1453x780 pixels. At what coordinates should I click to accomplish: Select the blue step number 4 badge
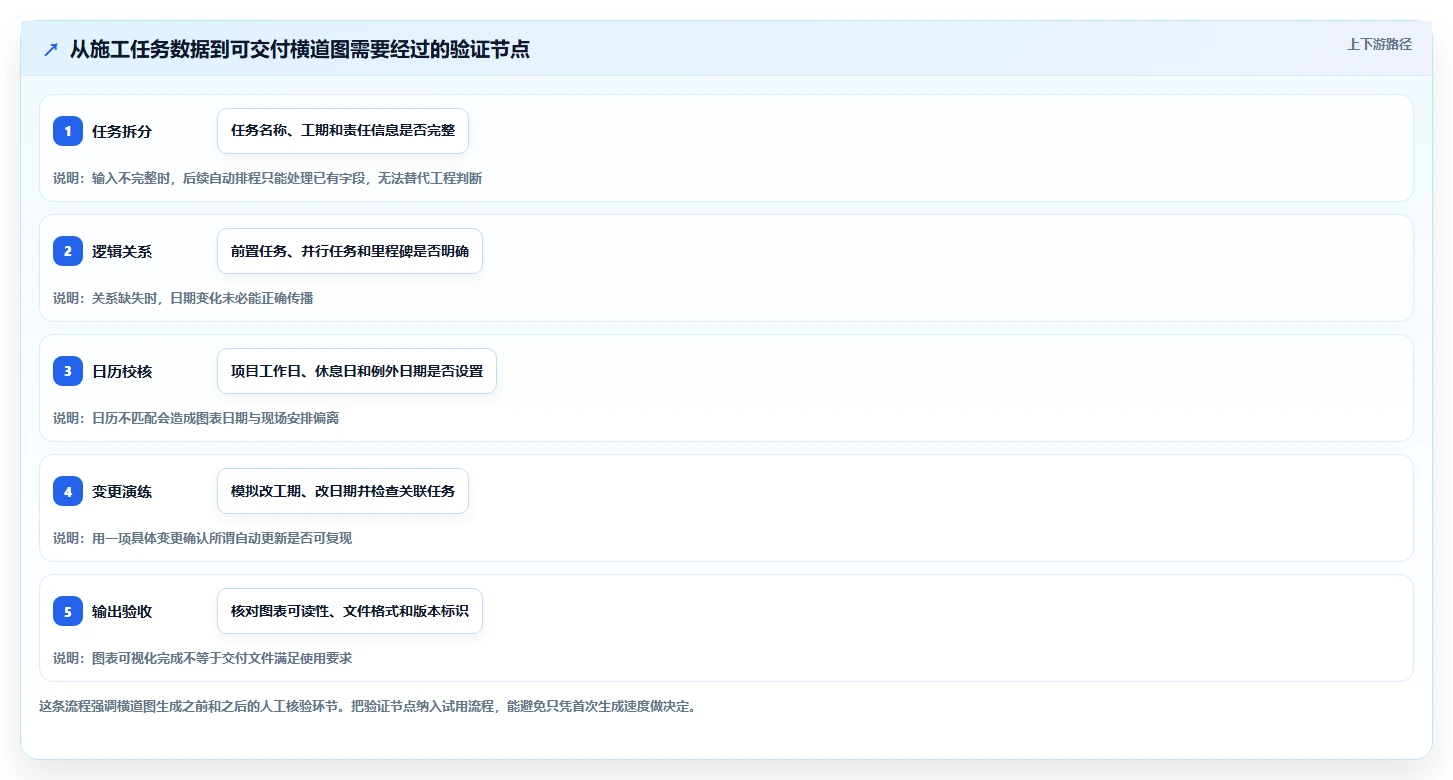pyautogui.click(x=68, y=491)
